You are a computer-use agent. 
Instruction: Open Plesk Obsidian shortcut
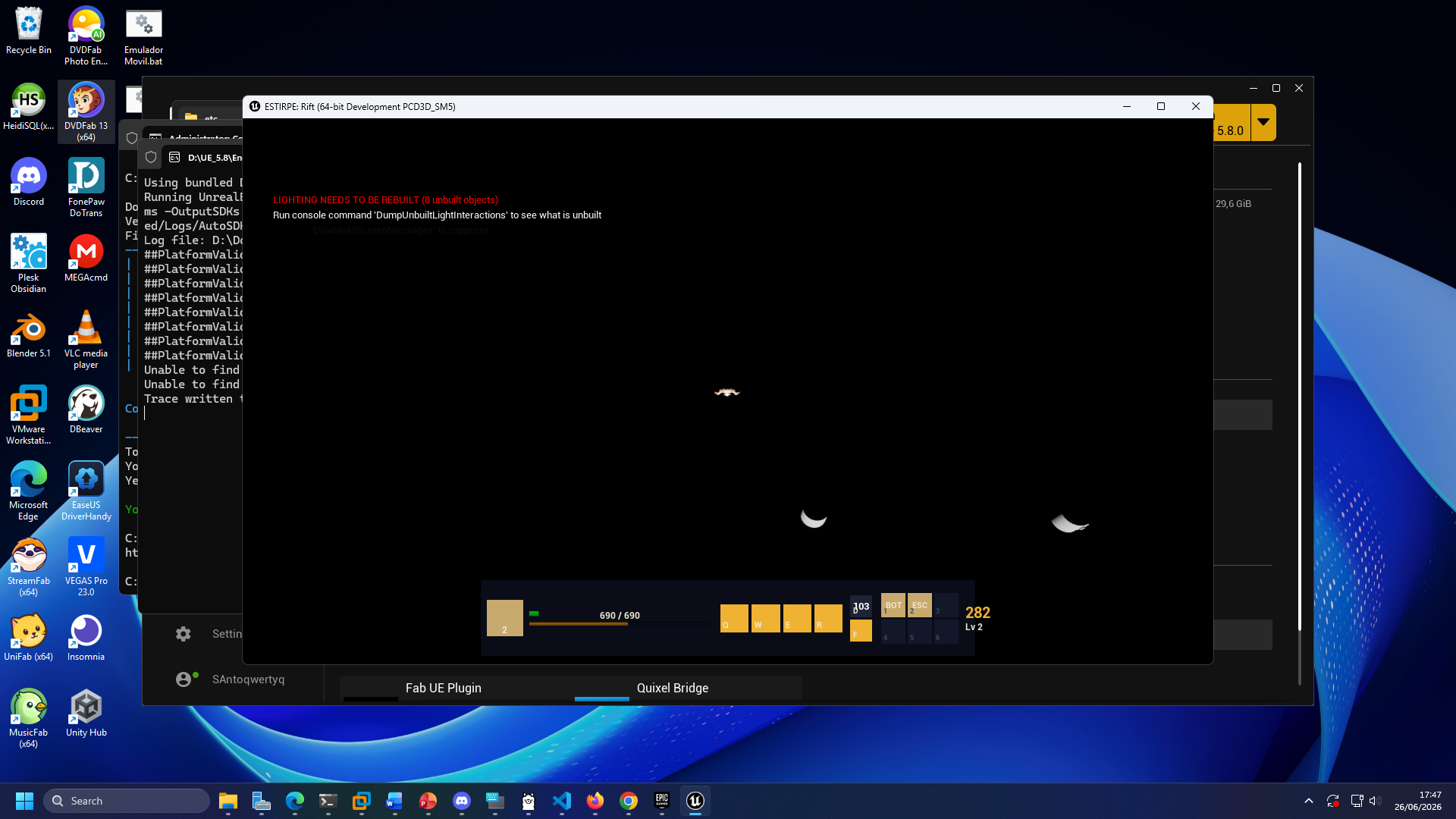pyautogui.click(x=29, y=264)
